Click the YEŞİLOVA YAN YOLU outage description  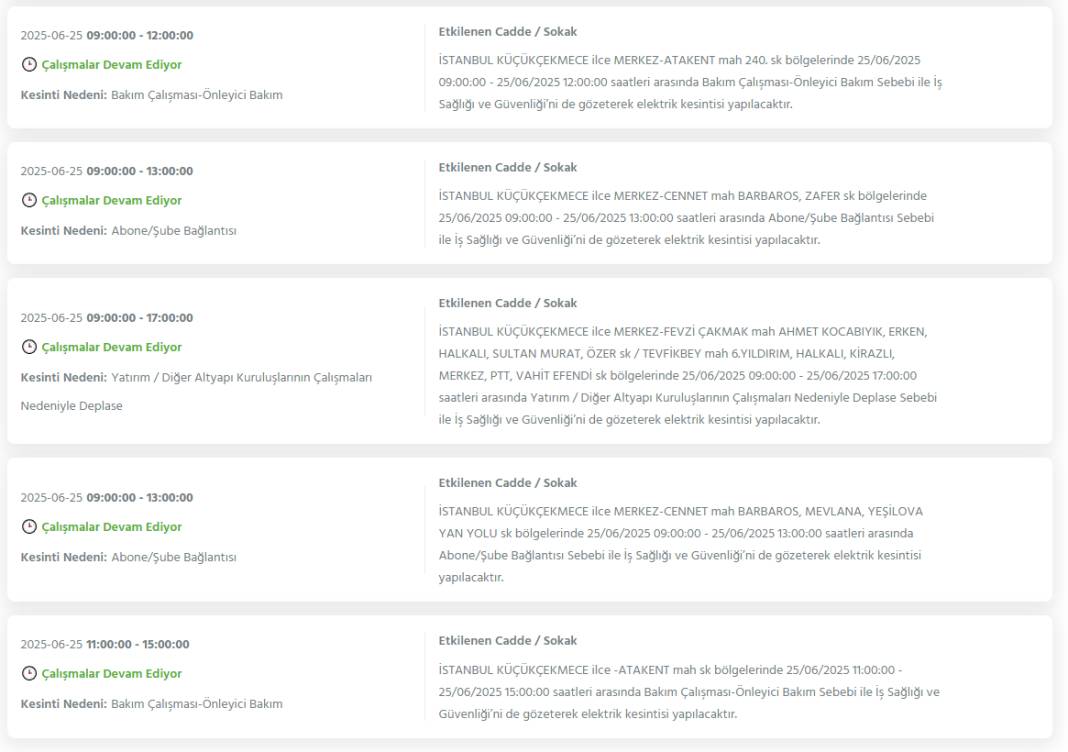click(681, 544)
